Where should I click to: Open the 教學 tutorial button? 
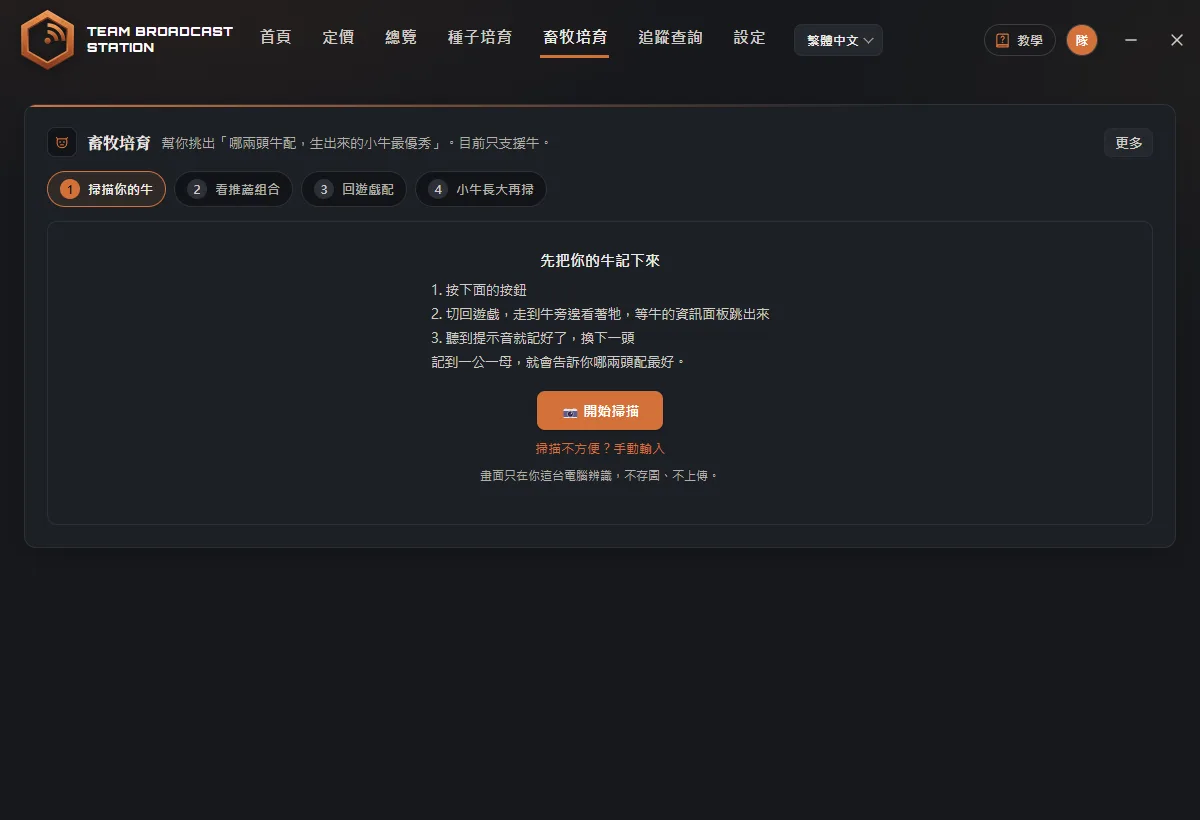(1020, 40)
